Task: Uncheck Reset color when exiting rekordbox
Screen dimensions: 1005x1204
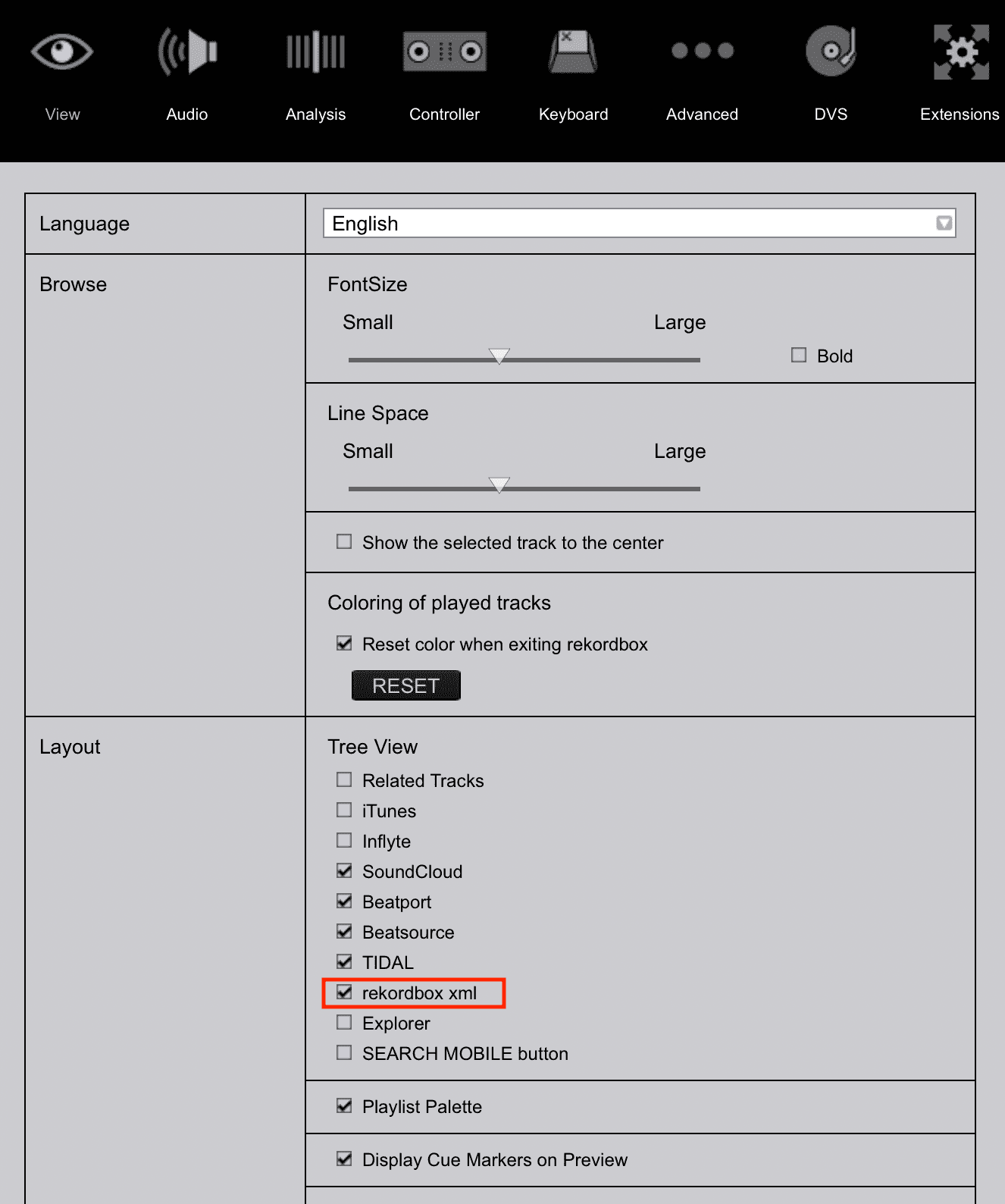Action: click(x=344, y=643)
